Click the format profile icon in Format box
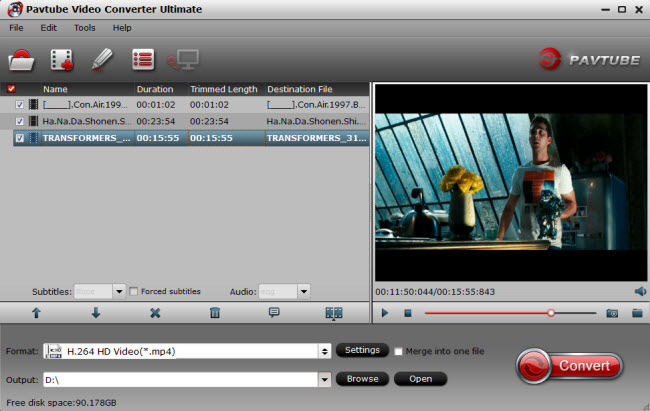 (x=53, y=351)
